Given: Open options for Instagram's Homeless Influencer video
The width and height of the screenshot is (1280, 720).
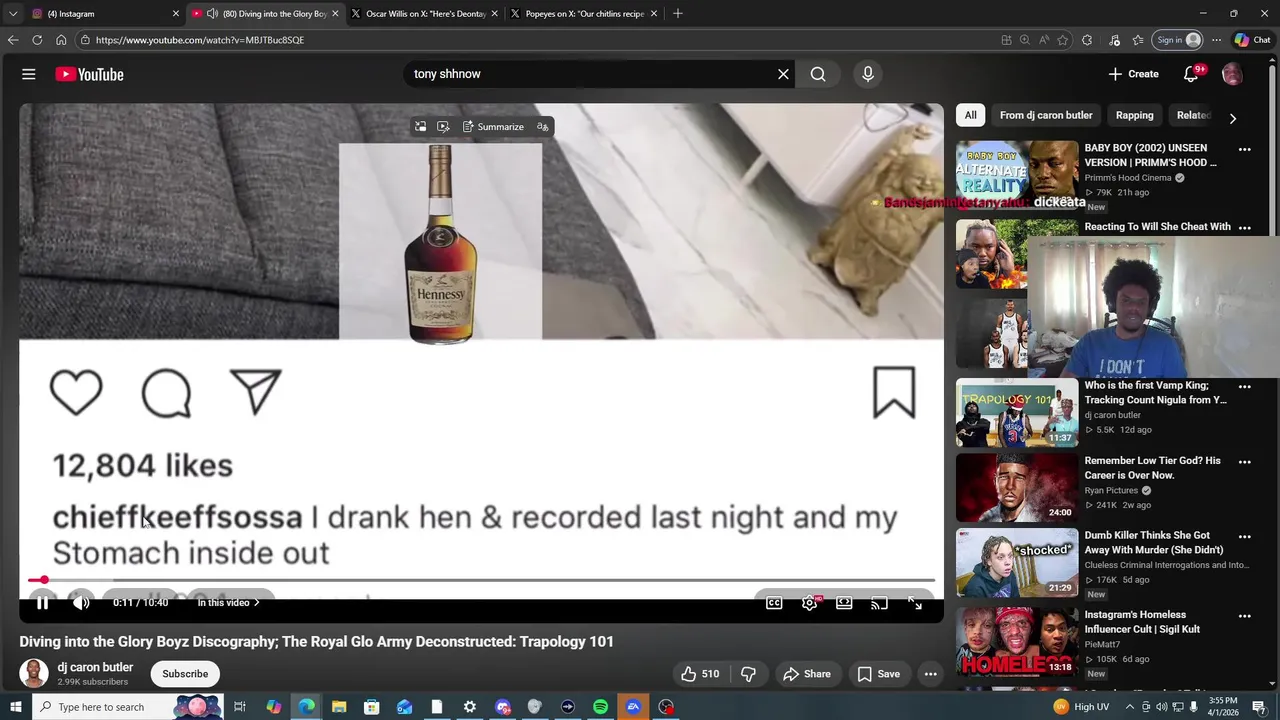Looking at the screenshot, I should pyautogui.click(x=1244, y=616).
